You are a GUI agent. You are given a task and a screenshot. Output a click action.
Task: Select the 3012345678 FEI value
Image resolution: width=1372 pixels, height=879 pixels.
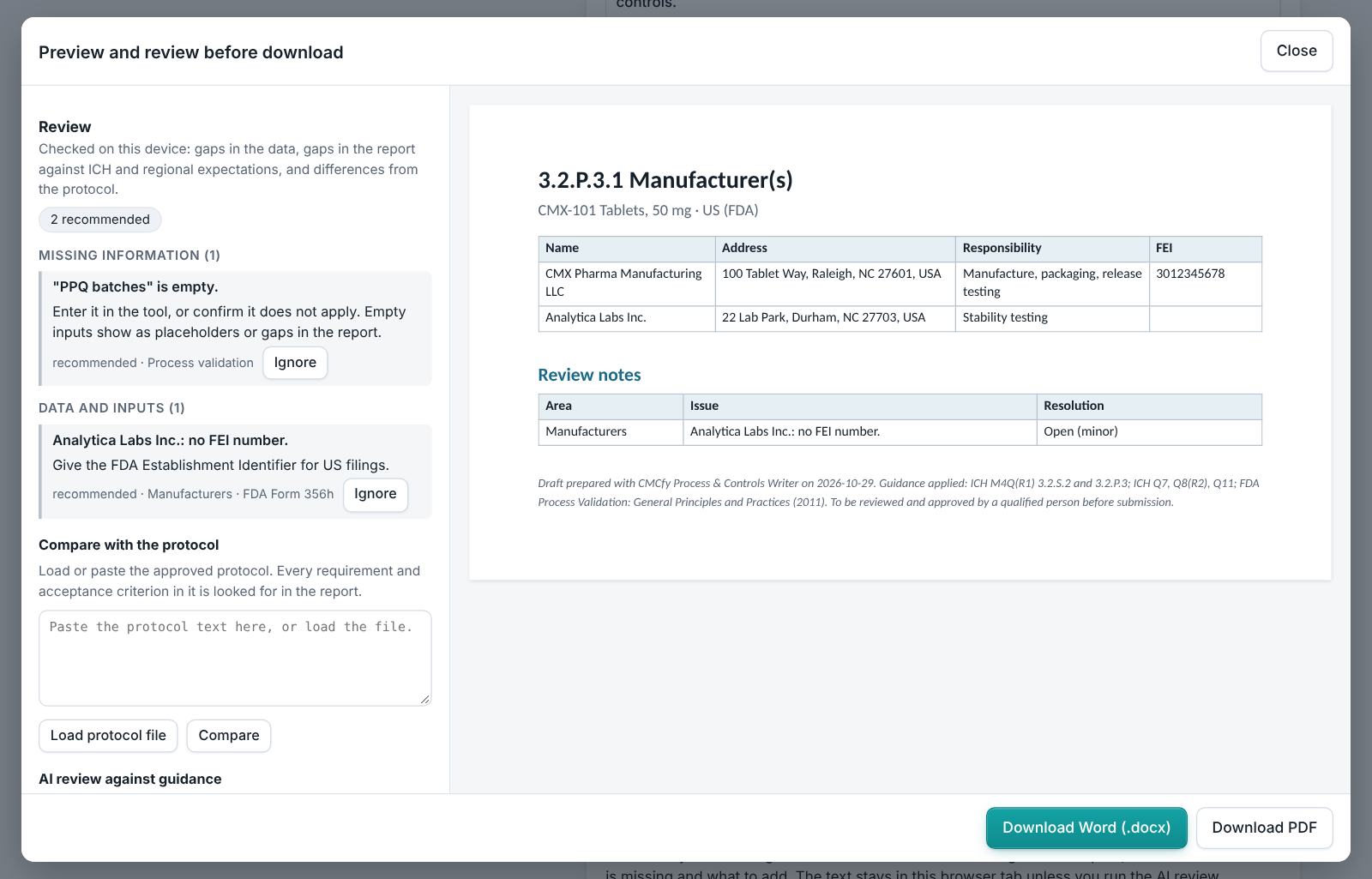point(1190,274)
